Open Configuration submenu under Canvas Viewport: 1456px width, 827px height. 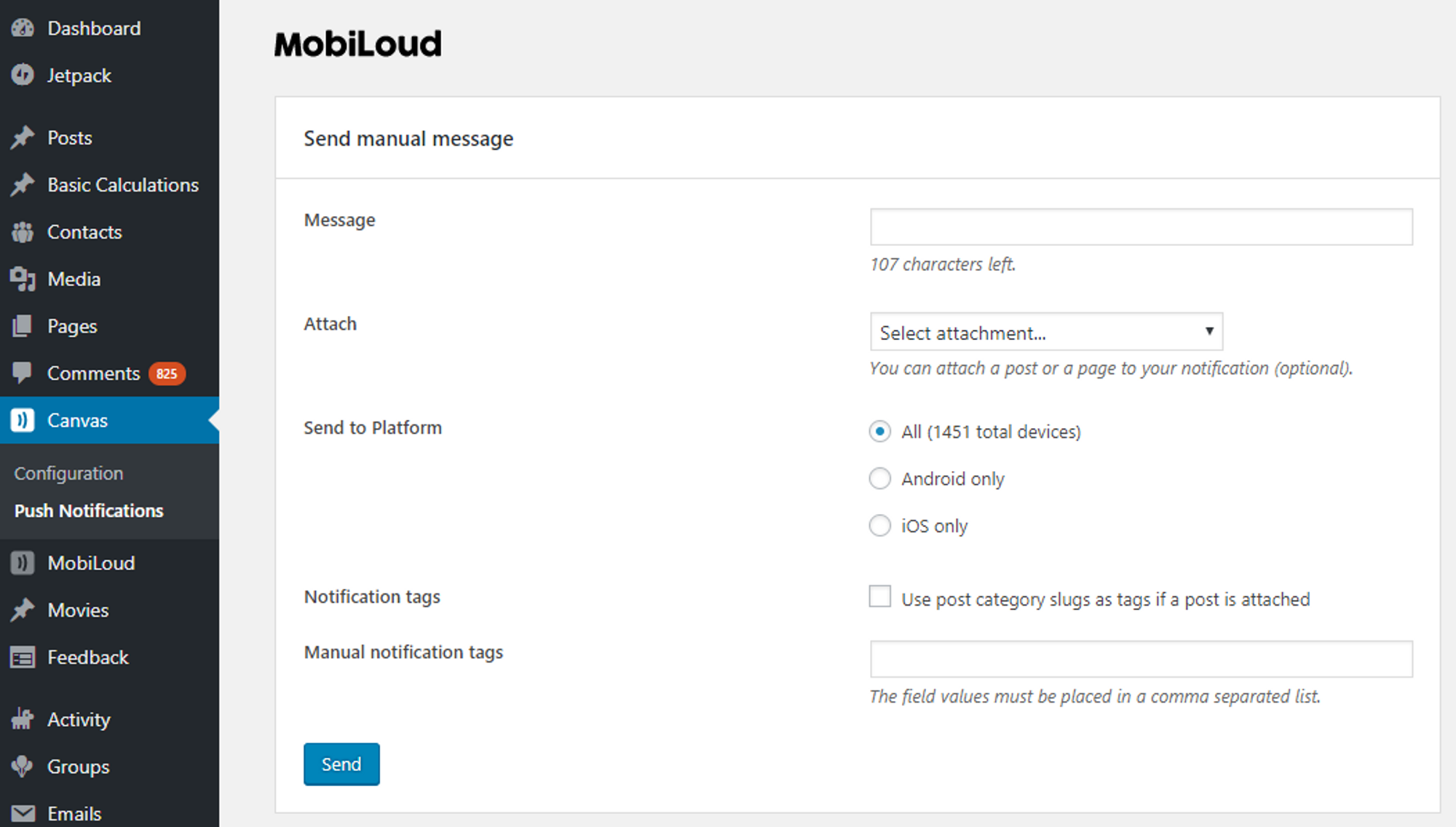(69, 473)
